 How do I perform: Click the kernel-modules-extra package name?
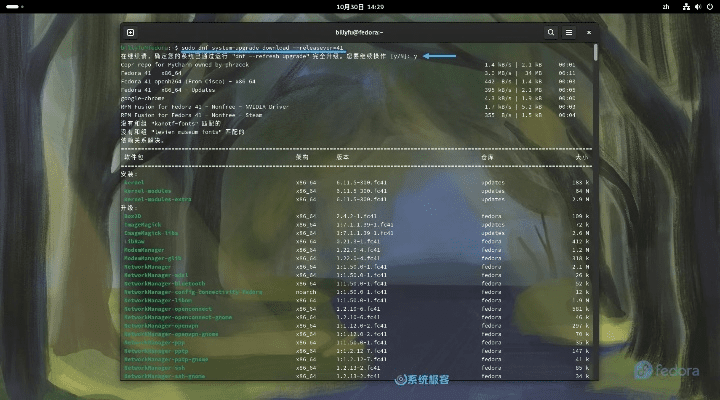click(154, 199)
